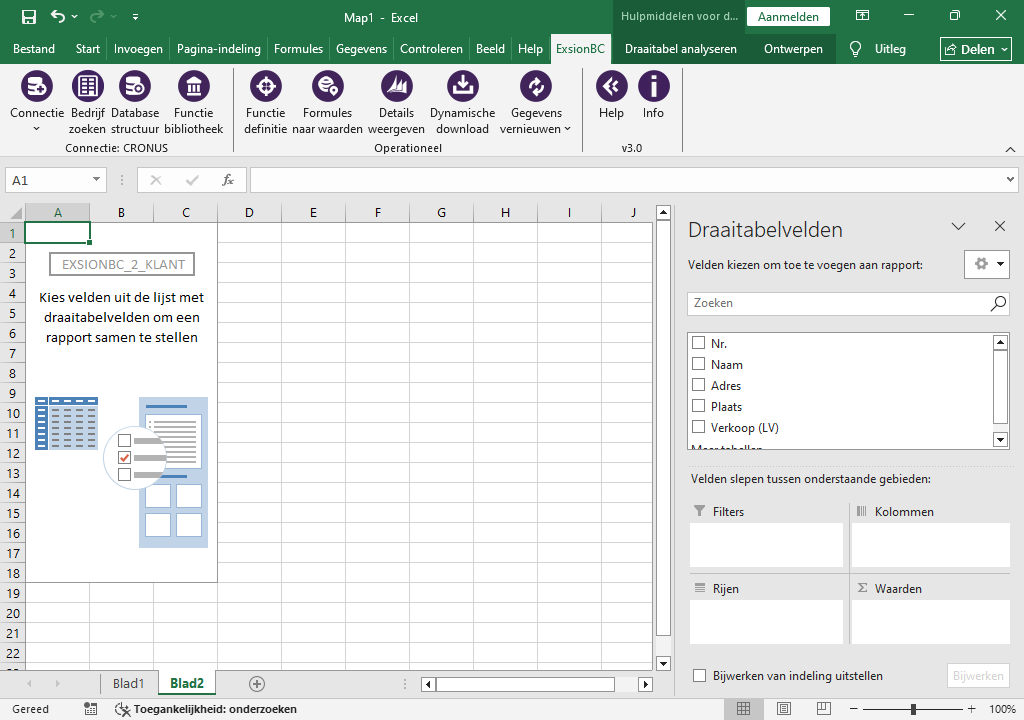Click the zoom level 100% text
This screenshot has height=720, width=1024.
pos(1002,709)
